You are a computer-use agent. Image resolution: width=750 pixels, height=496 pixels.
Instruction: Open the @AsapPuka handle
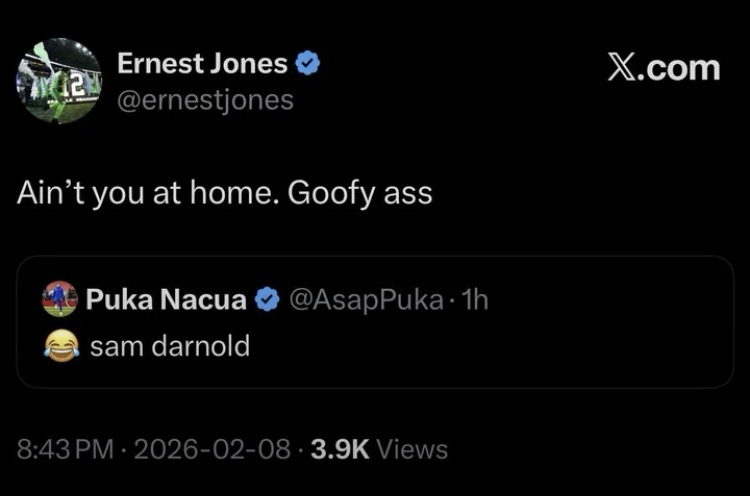364,299
